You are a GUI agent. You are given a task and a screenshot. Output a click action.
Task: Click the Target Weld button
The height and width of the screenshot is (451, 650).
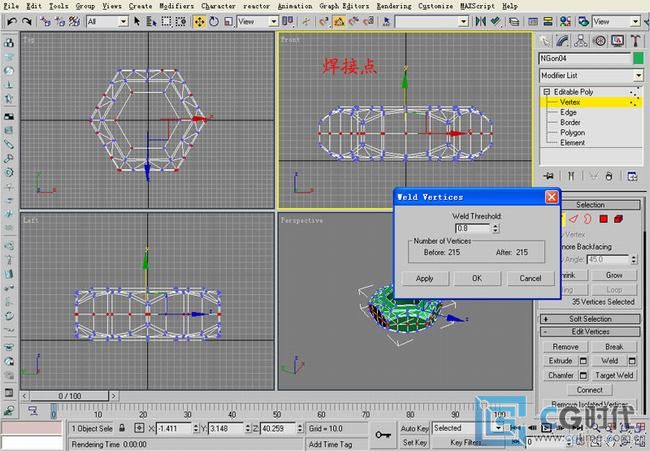(x=614, y=376)
